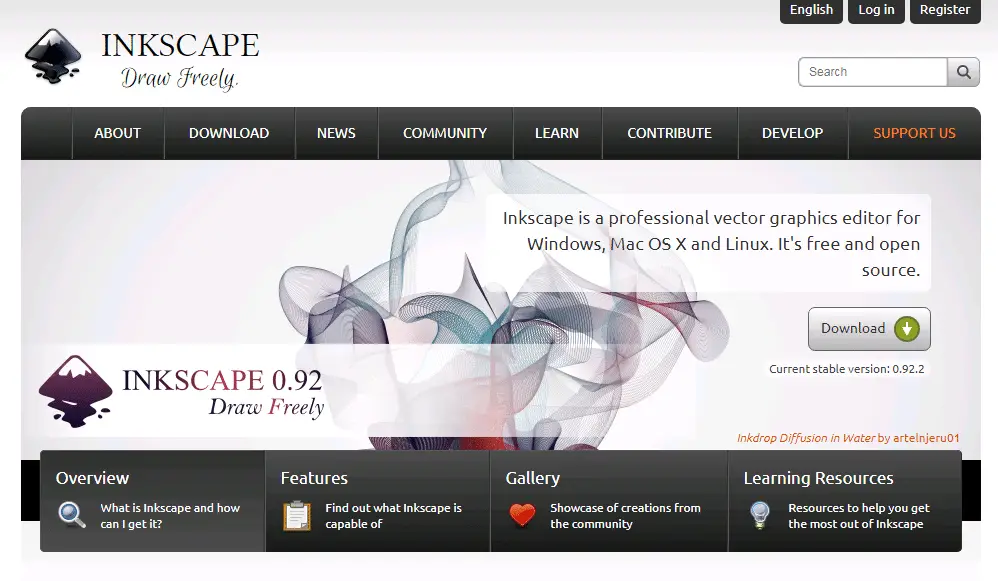Open artist arteInjeru01's profile link
The image size is (998, 581).
(926, 438)
